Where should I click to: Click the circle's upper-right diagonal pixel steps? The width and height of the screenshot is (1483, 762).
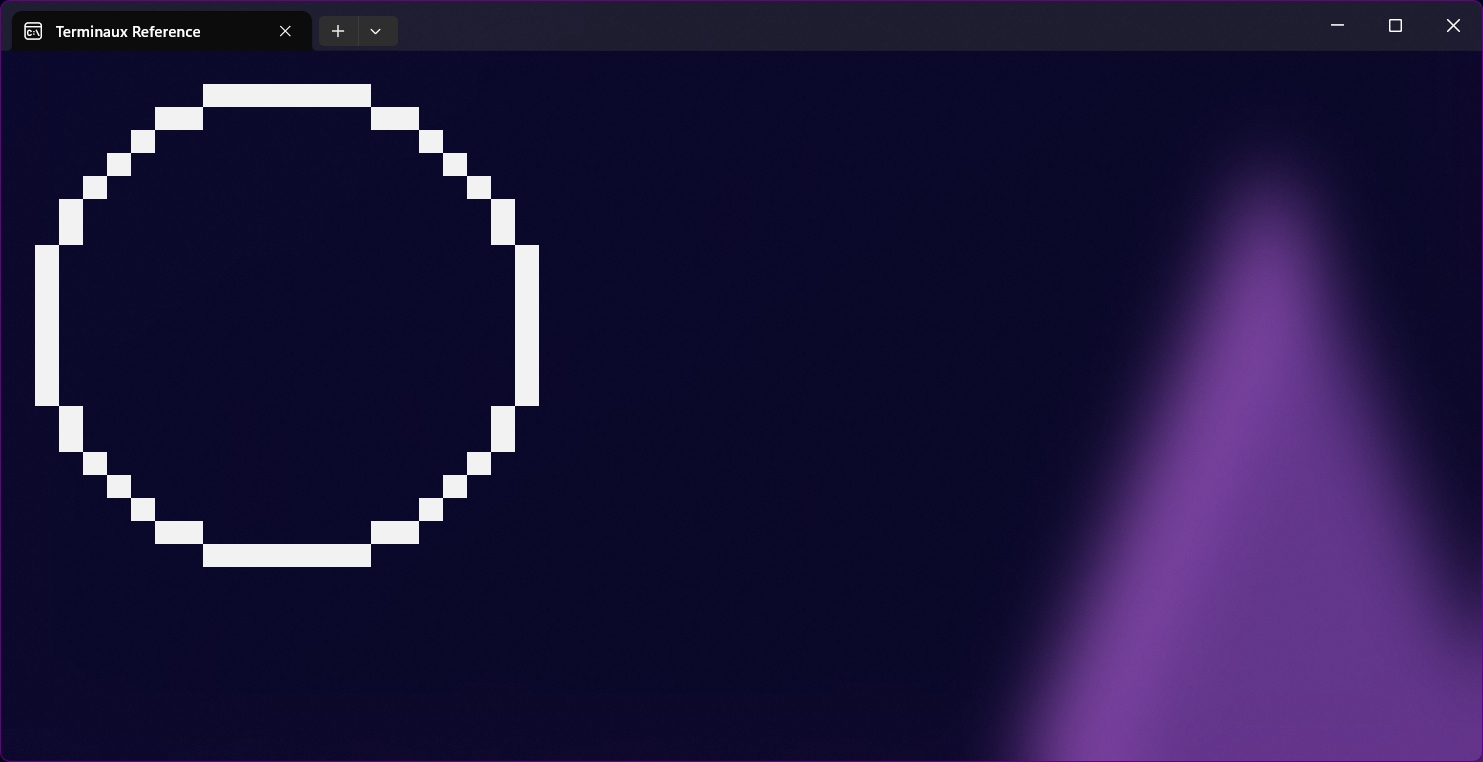coord(455,164)
